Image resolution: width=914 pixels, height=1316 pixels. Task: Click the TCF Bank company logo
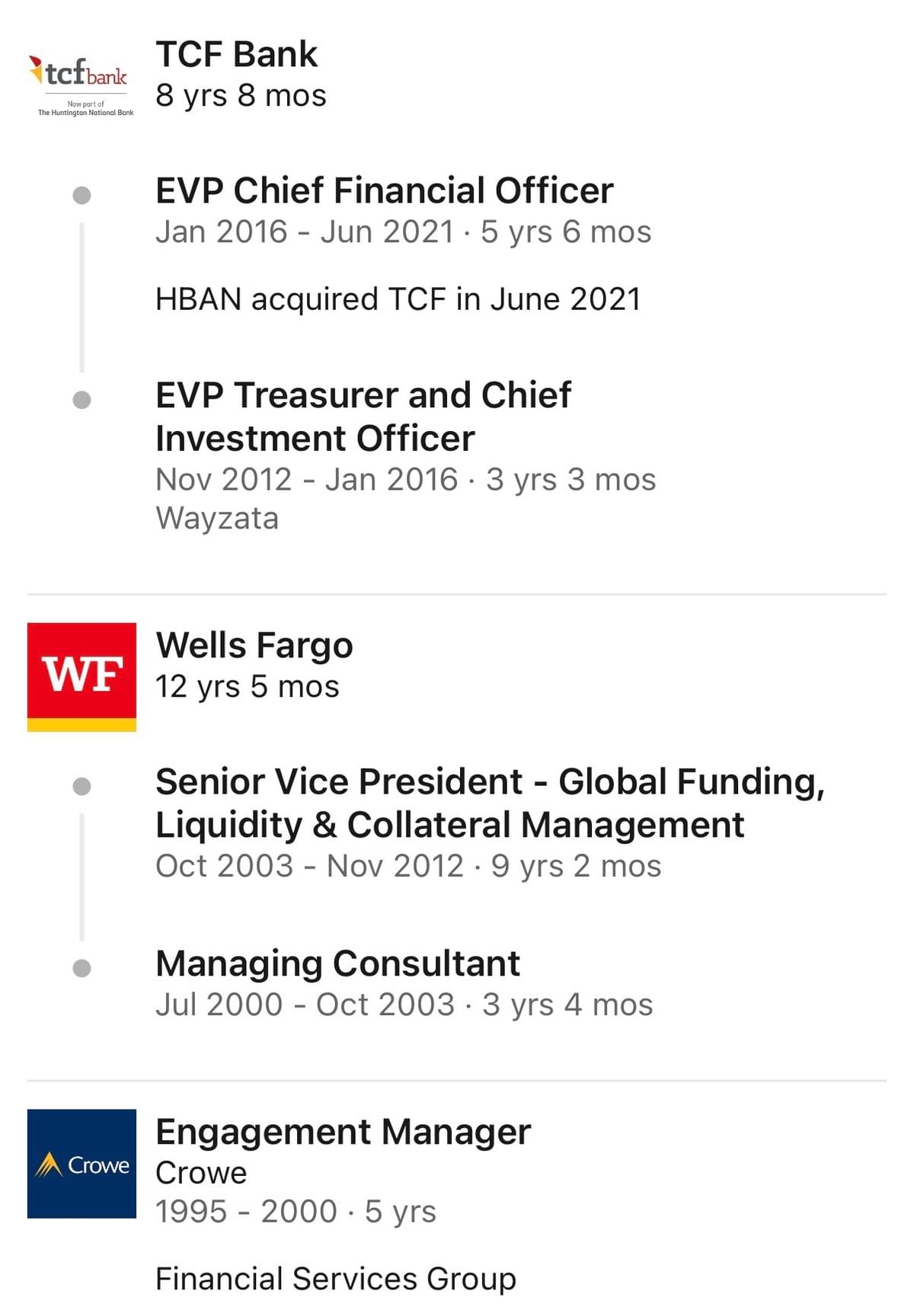click(x=82, y=84)
